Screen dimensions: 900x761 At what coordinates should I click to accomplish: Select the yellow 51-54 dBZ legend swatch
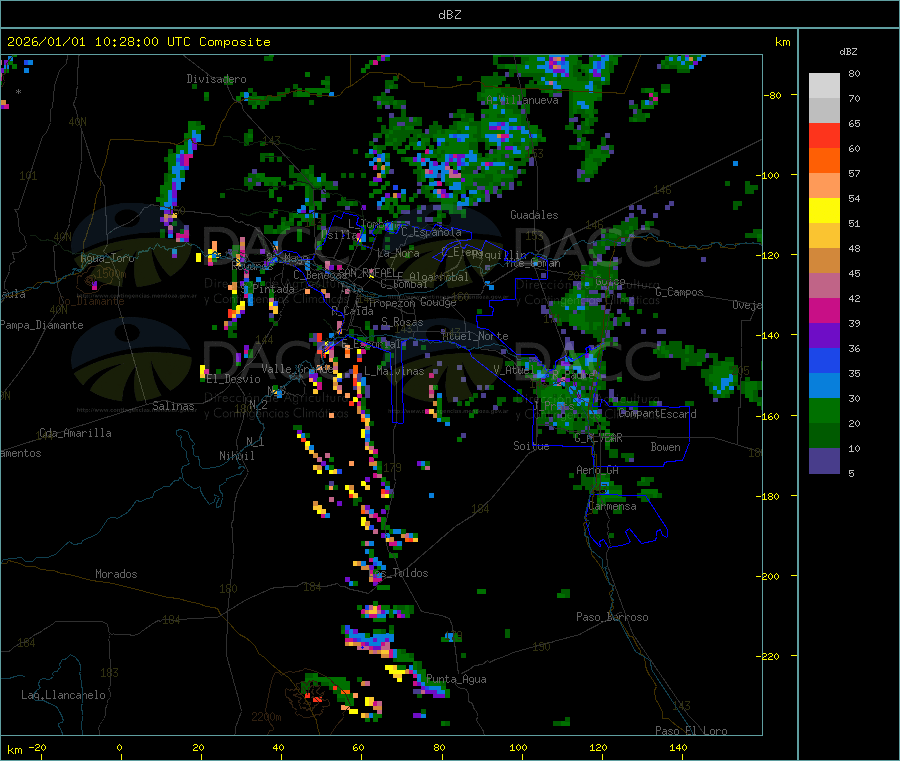click(x=824, y=211)
